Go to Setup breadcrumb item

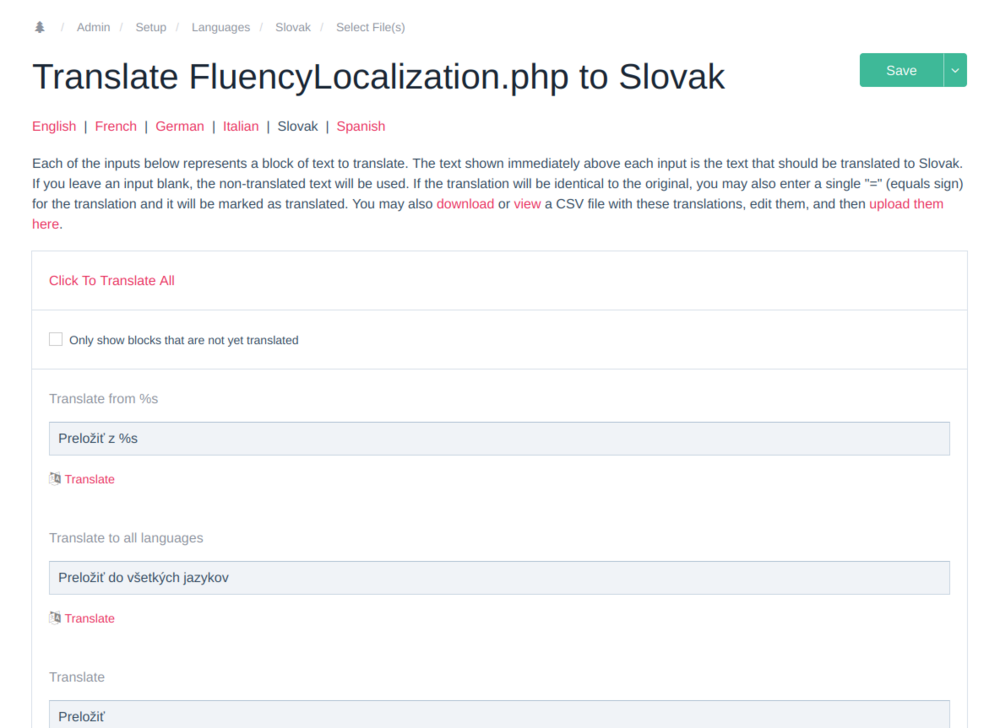pyautogui.click(x=151, y=27)
